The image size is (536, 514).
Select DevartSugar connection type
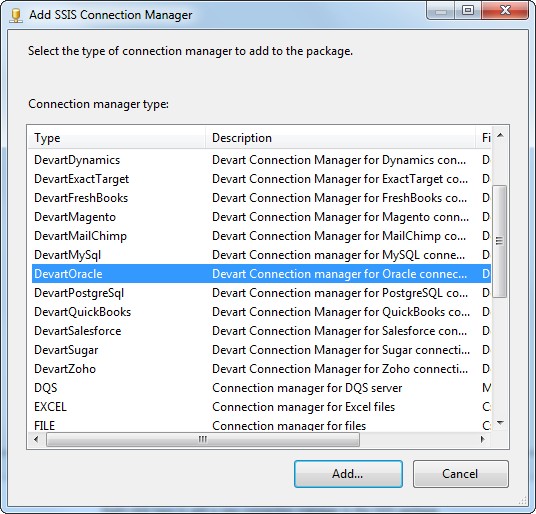pyautogui.click(x=262, y=350)
